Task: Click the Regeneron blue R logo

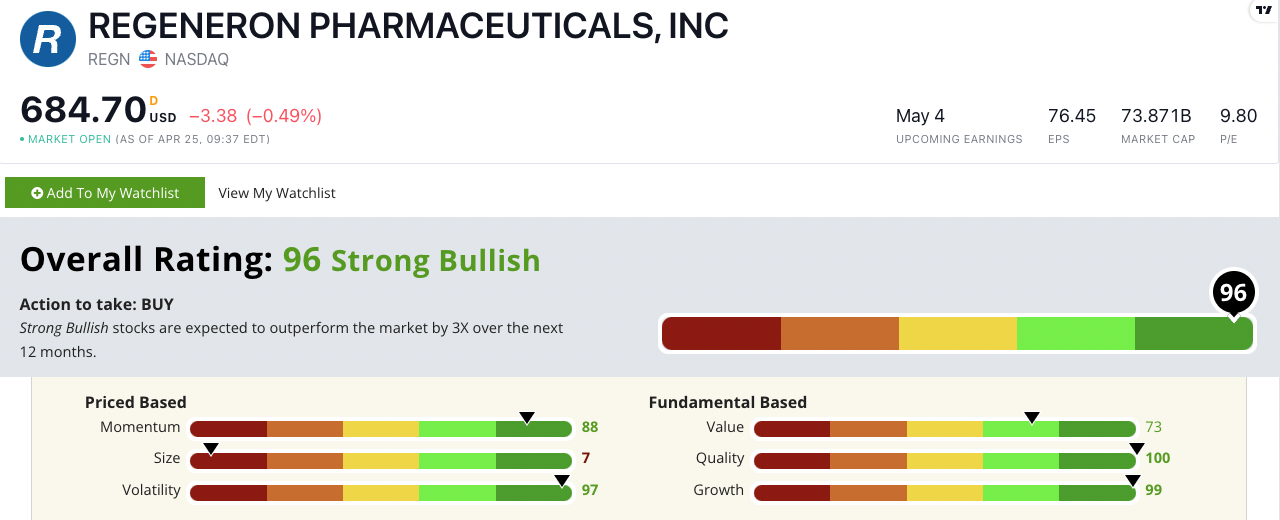Action: pyautogui.click(x=48, y=39)
